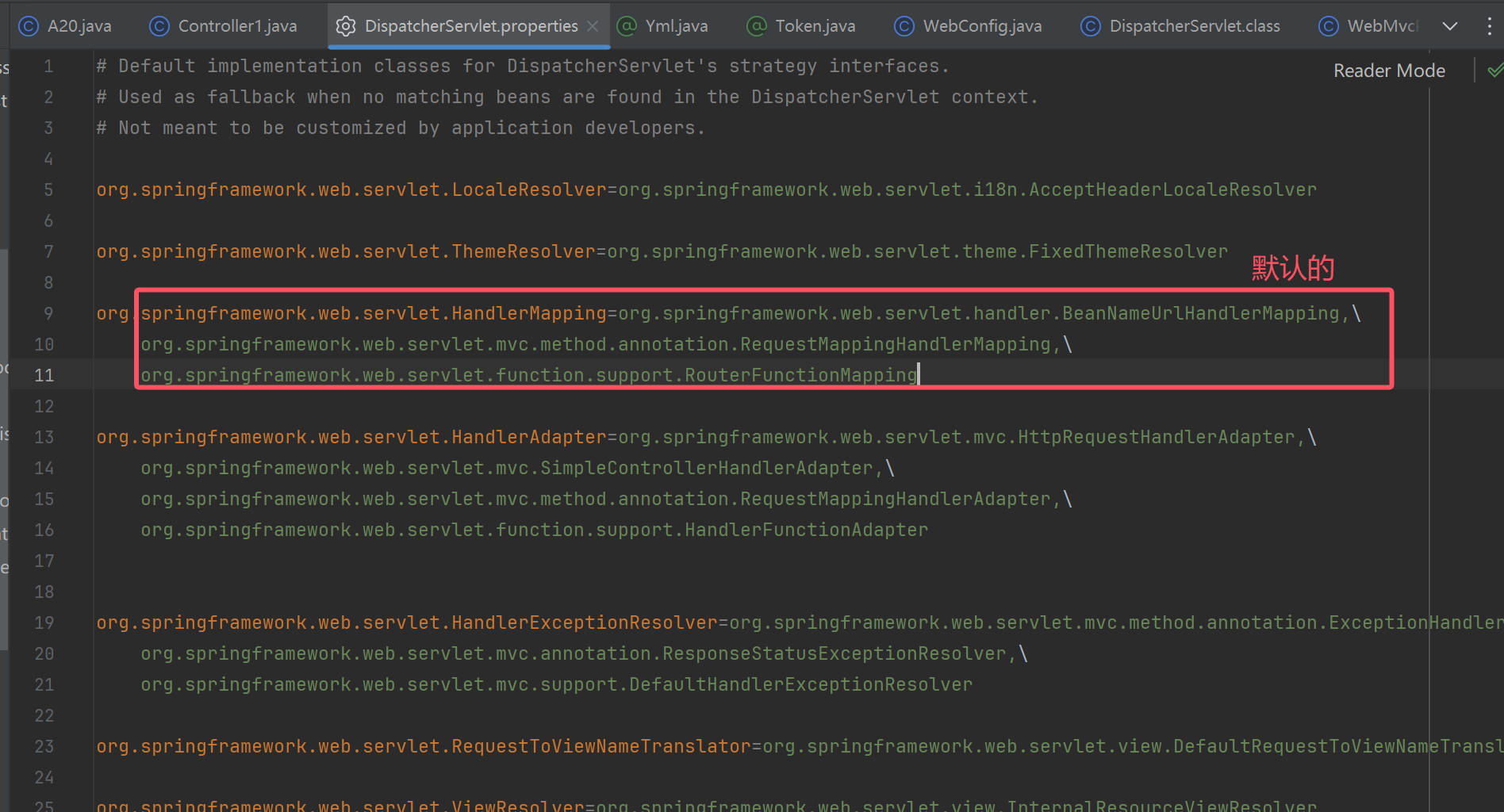Click the properties gear icon on DispatcherServlet.properties

(346, 26)
